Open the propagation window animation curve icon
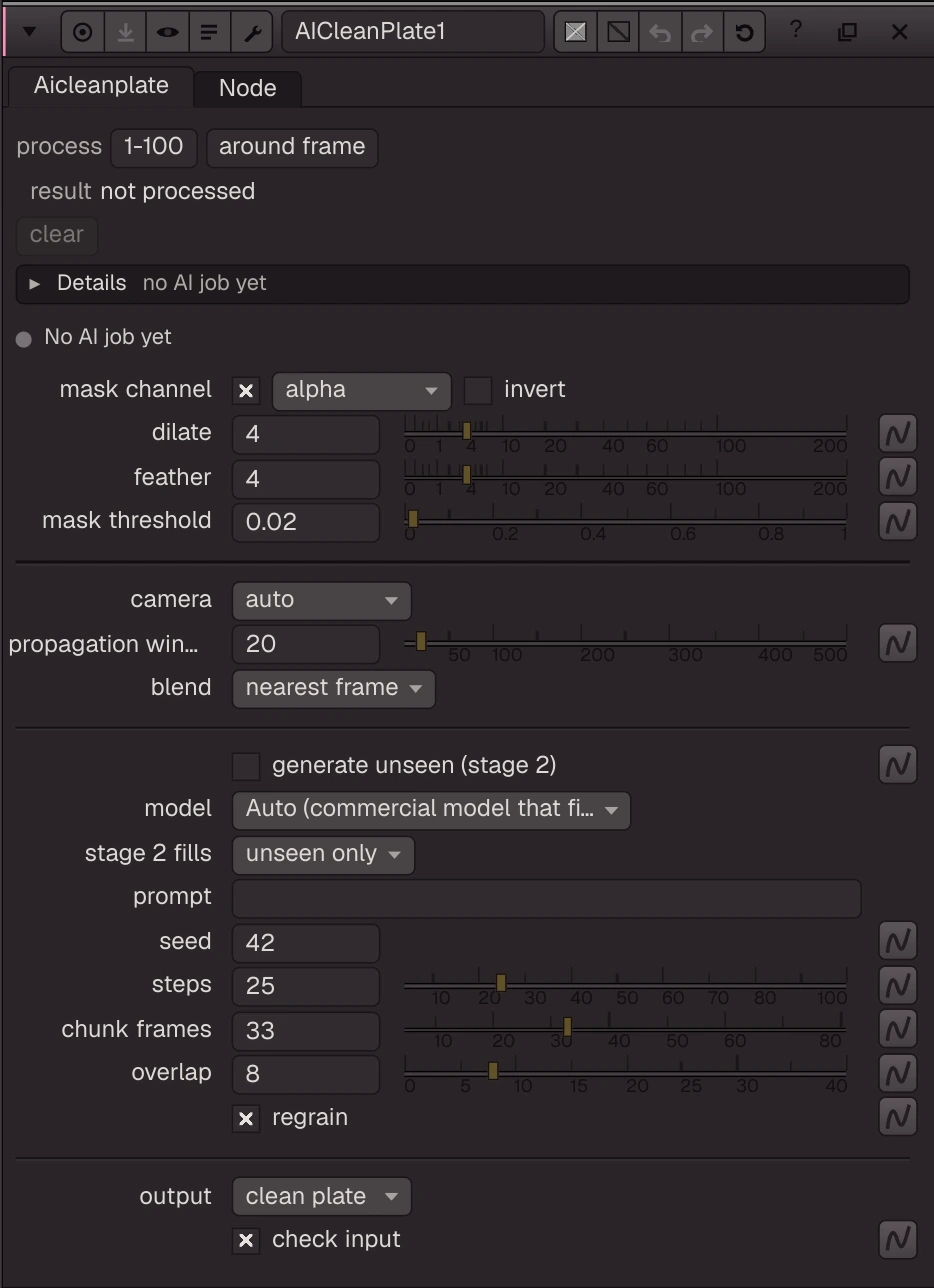This screenshot has height=1288, width=934. tap(897, 643)
